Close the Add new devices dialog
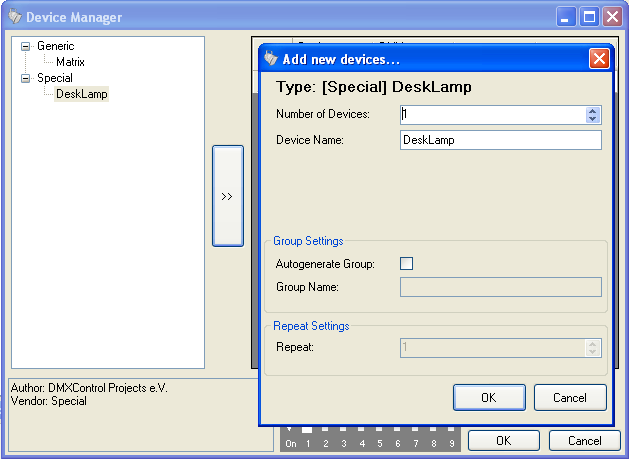Image resolution: width=629 pixels, height=459 pixels. tap(599, 59)
